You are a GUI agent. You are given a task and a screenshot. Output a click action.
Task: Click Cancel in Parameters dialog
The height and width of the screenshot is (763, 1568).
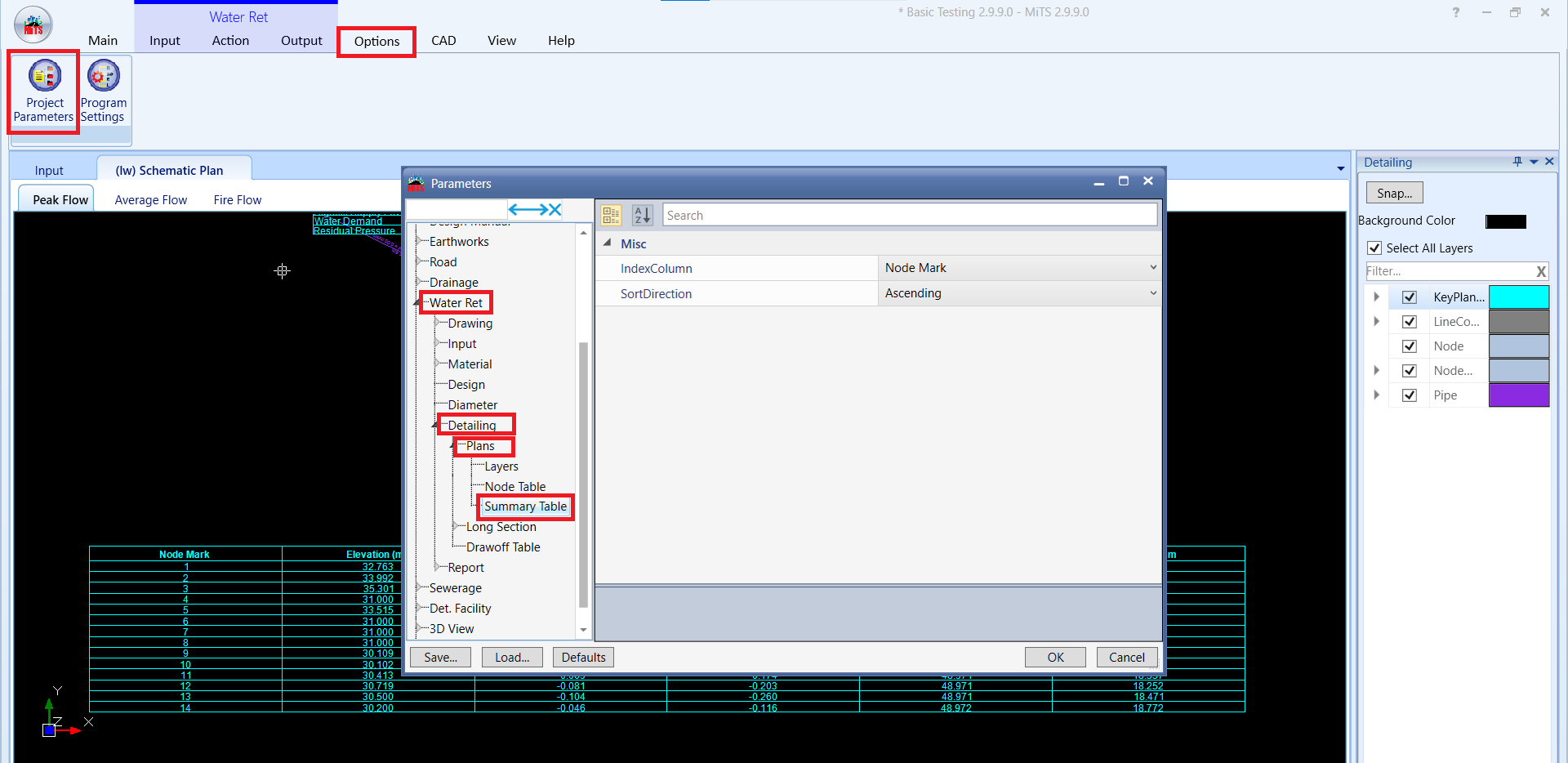[x=1127, y=657]
